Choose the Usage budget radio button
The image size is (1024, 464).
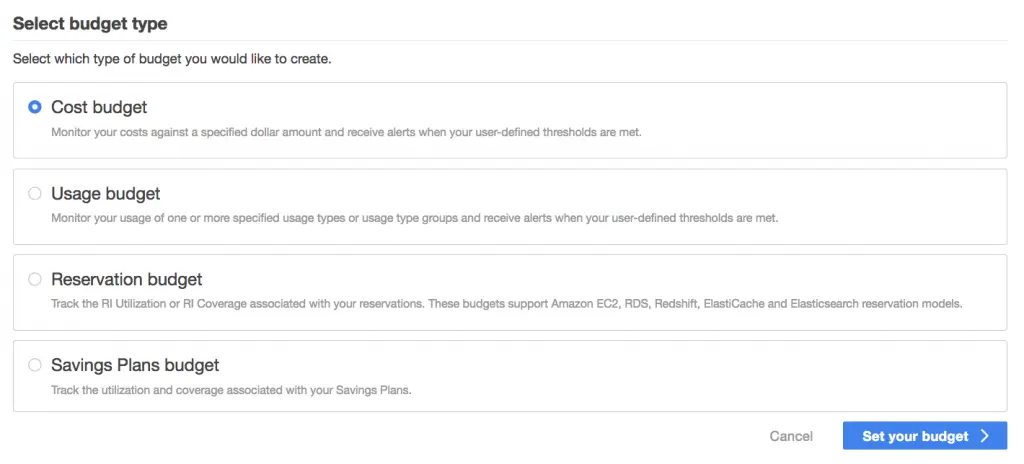(35, 193)
